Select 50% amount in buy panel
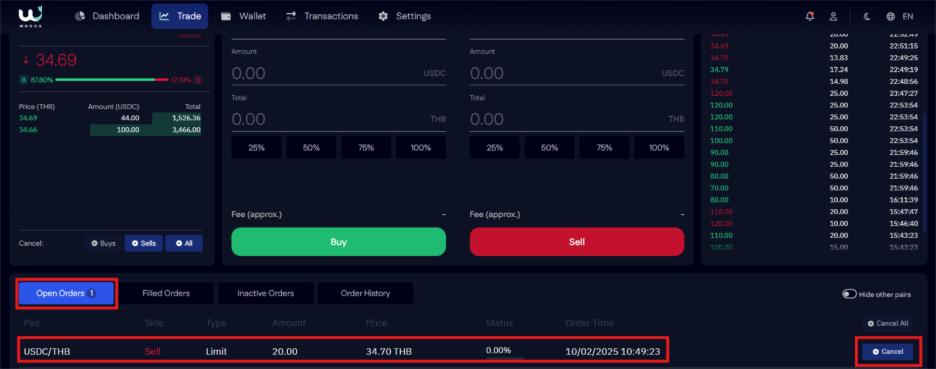 (311, 147)
